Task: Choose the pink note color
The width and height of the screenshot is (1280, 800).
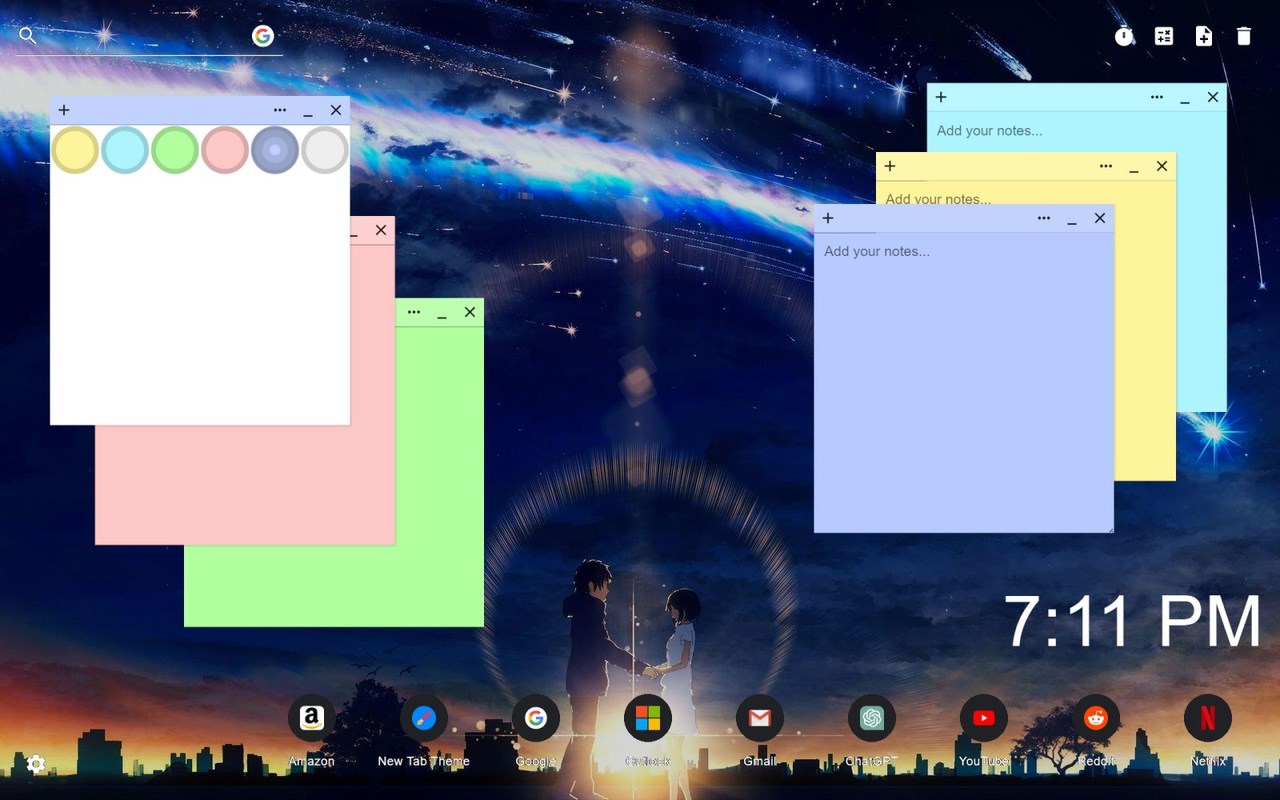Action: 225,150
